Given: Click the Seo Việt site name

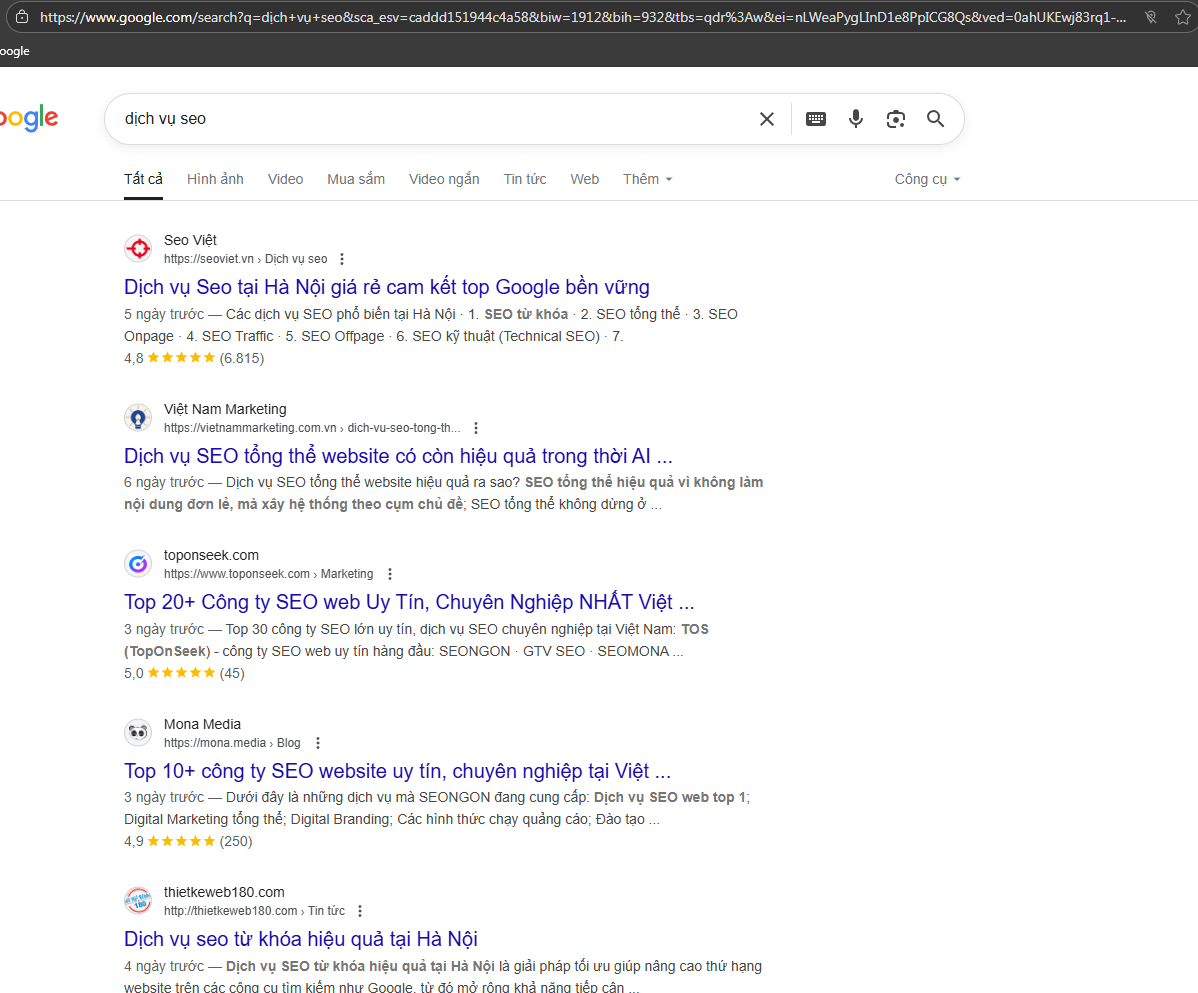Looking at the screenshot, I should tap(190, 240).
